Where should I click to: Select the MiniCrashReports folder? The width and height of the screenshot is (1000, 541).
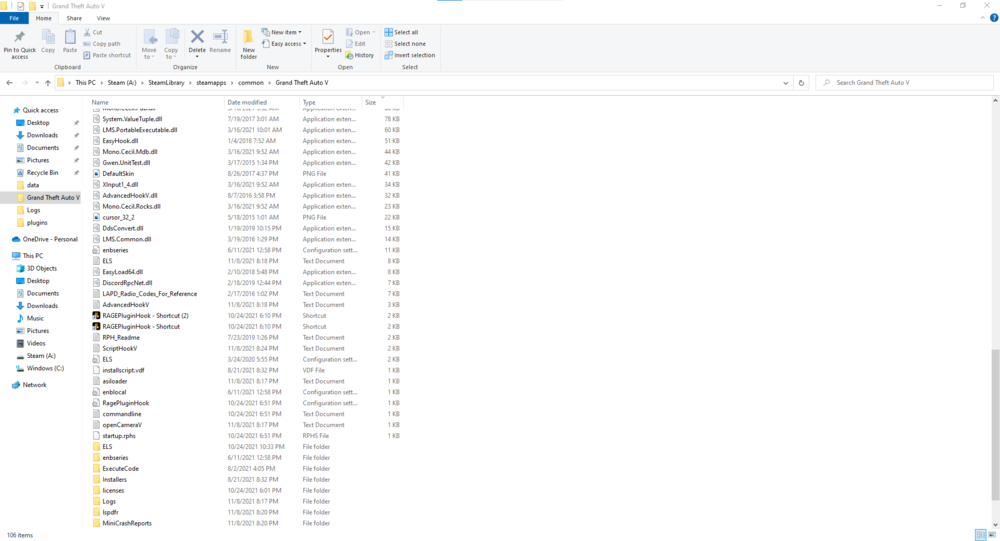127,522
